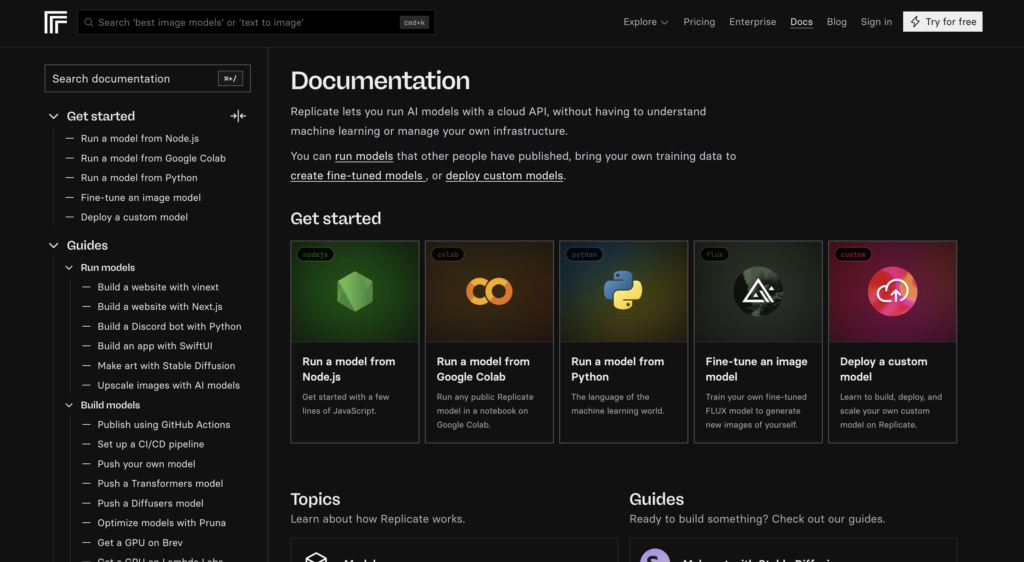The image size is (1024, 562).
Task: Click the Google Colab logo card image
Action: 489,292
